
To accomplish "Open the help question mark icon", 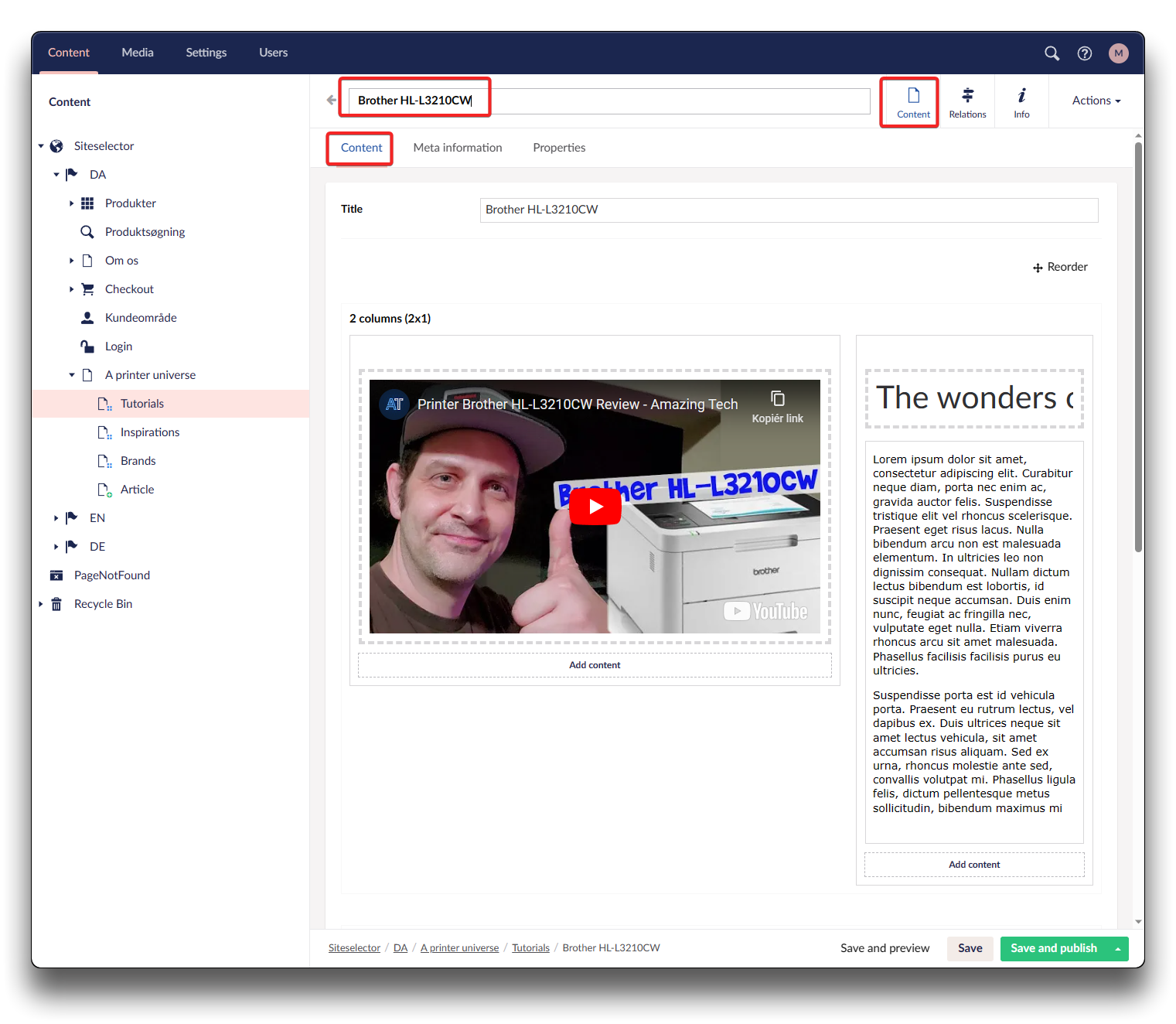I will tap(1085, 53).
